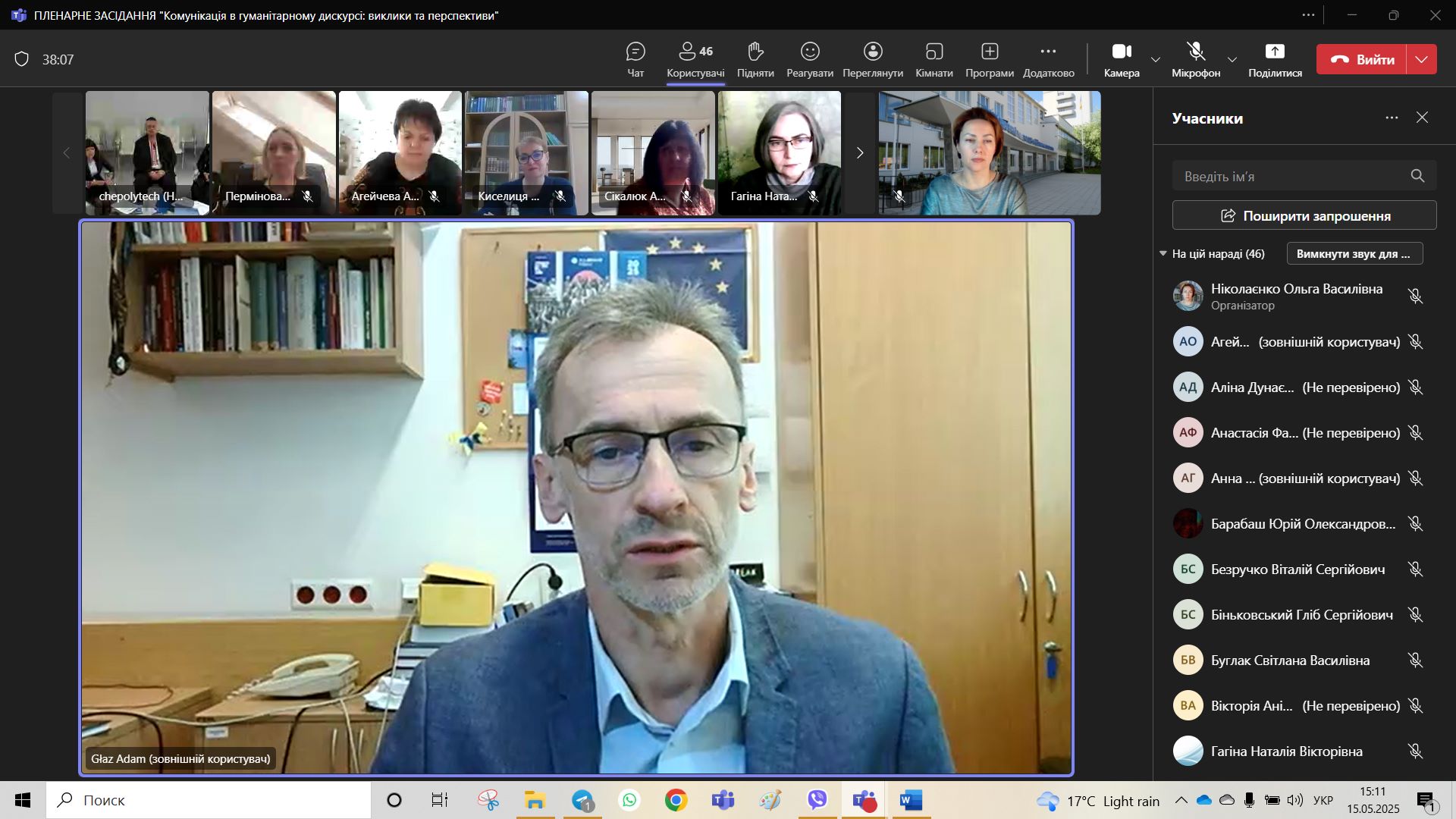The height and width of the screenshot is (819, 1456).
Task: Collapse the 'На цій нараді (46)' list
Action: (1163, 253)
